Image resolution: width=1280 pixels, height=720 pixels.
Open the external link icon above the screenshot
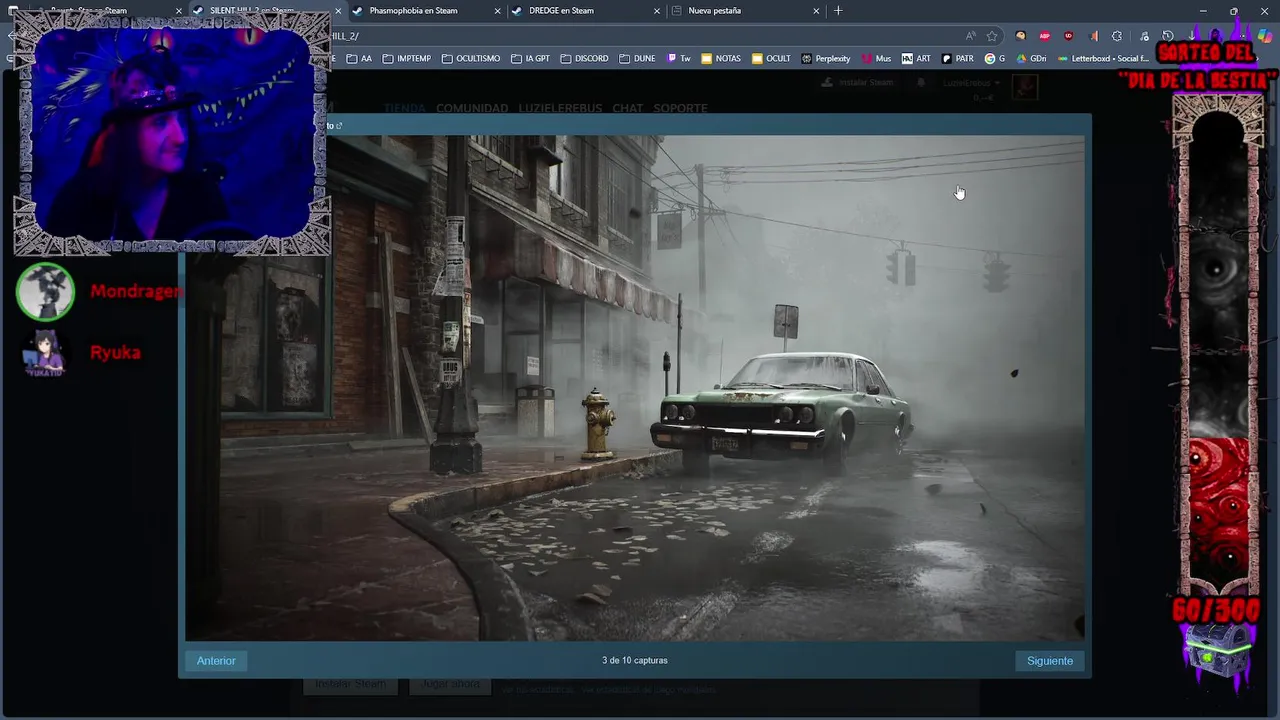tap(339, 126)
